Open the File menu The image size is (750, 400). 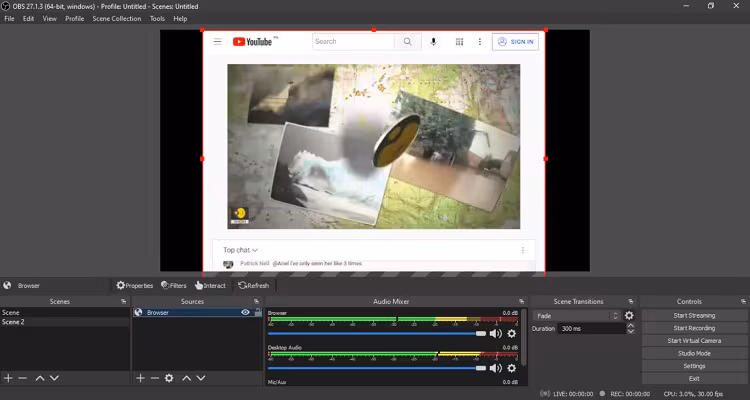[9, 19]
